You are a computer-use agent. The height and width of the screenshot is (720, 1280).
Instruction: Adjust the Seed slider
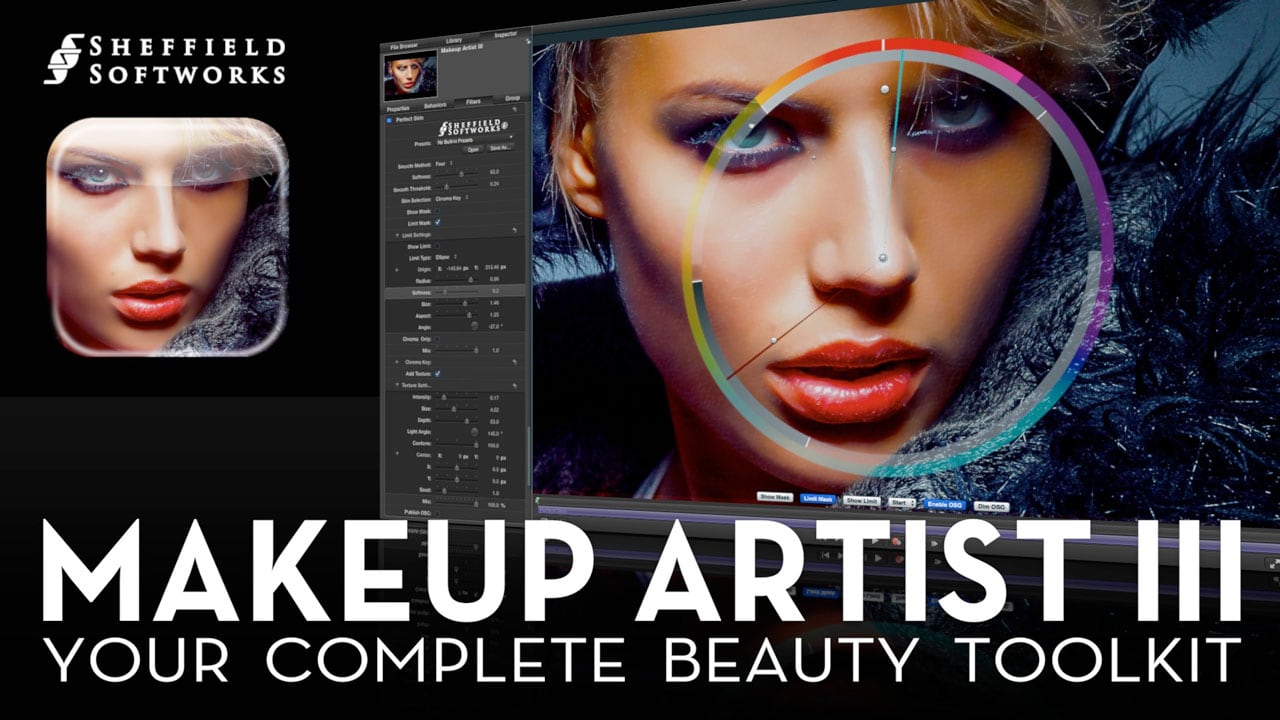click(x=457, y=491)
